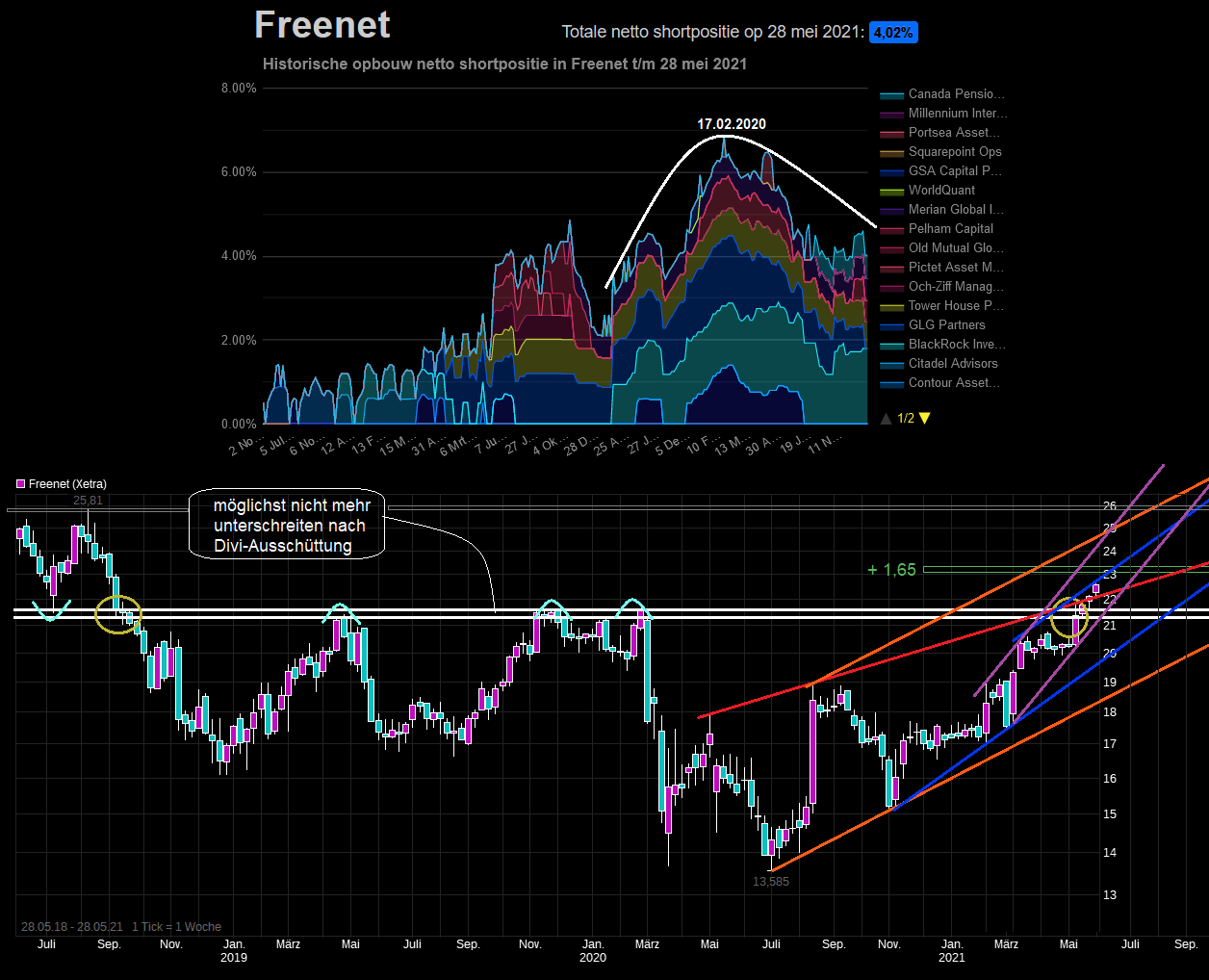Click the large Freenet chart title
Viewport: 1209px width, 980px height.
(322, 25)
